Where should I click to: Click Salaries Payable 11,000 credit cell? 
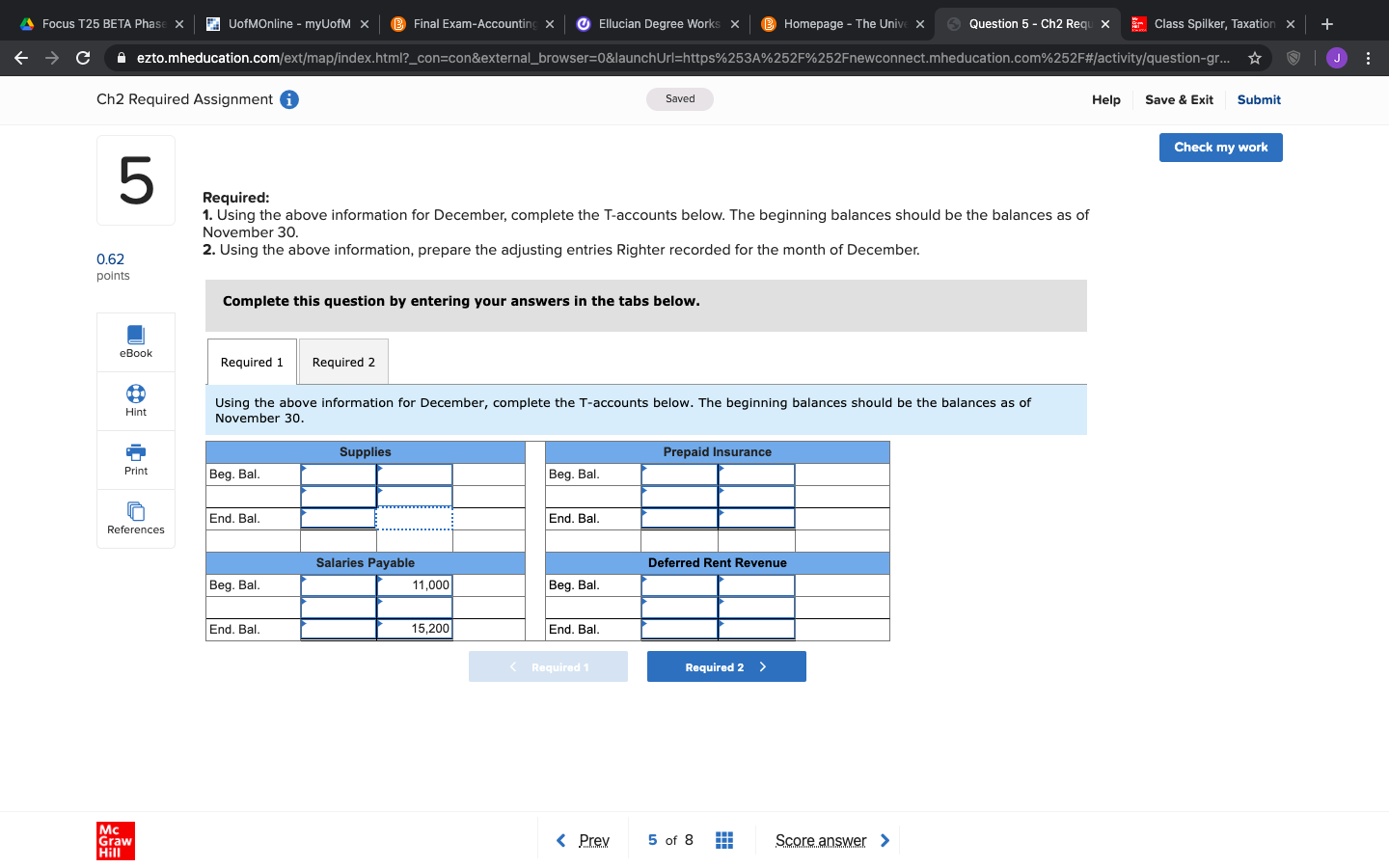click(415, 585)
